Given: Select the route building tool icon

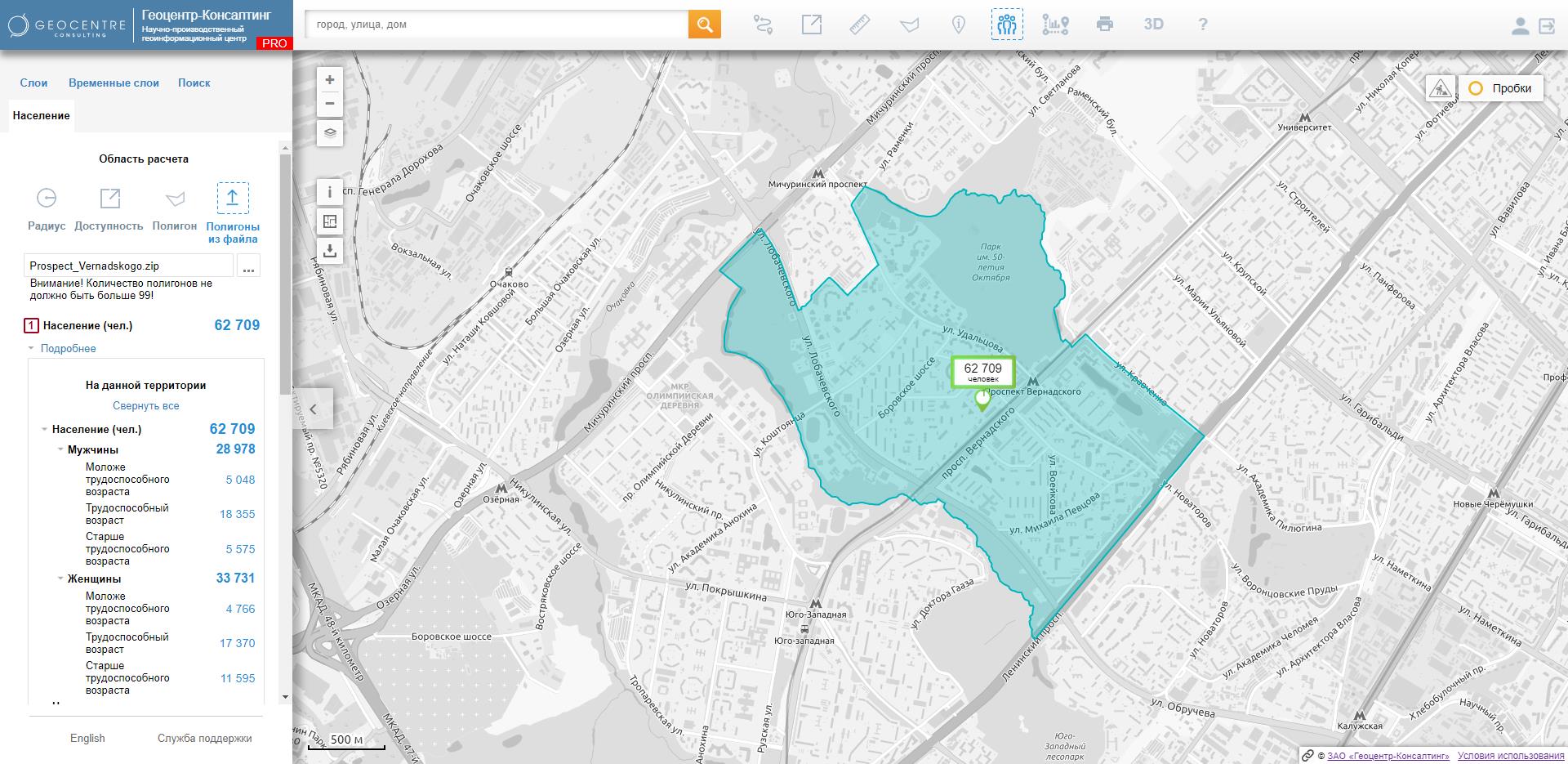Looking at the screenshot, I should pyautogui.click(x=763, y=25).
